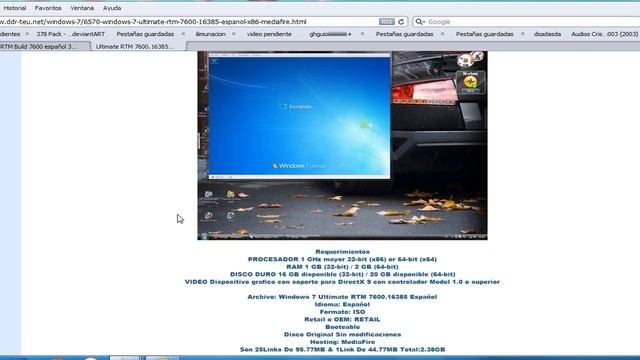Open the search engine magnifier dropdown
640x360 pixels.
[420, 22]
